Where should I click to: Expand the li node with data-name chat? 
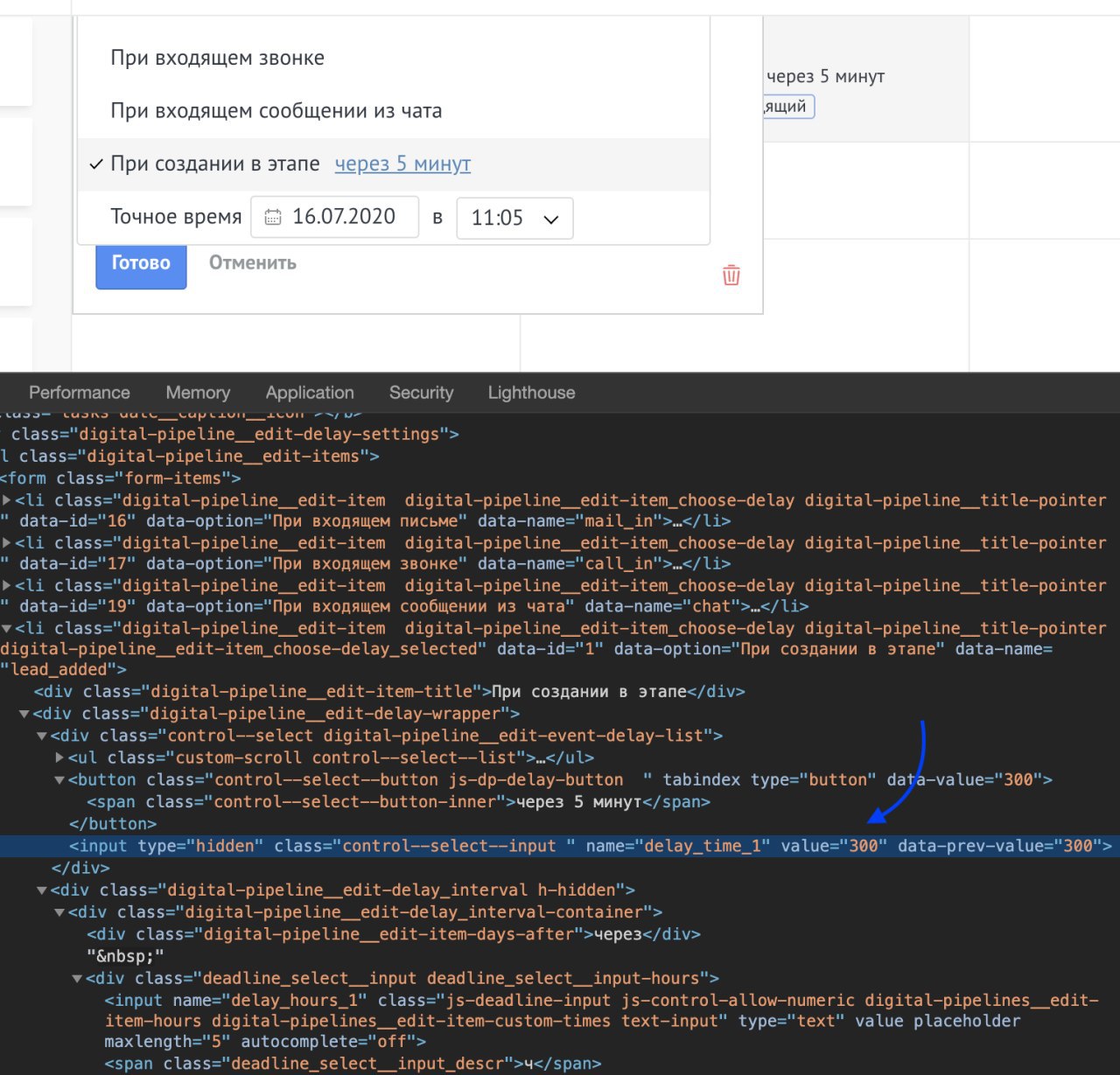pyautogui.click(x=7, y=586)
